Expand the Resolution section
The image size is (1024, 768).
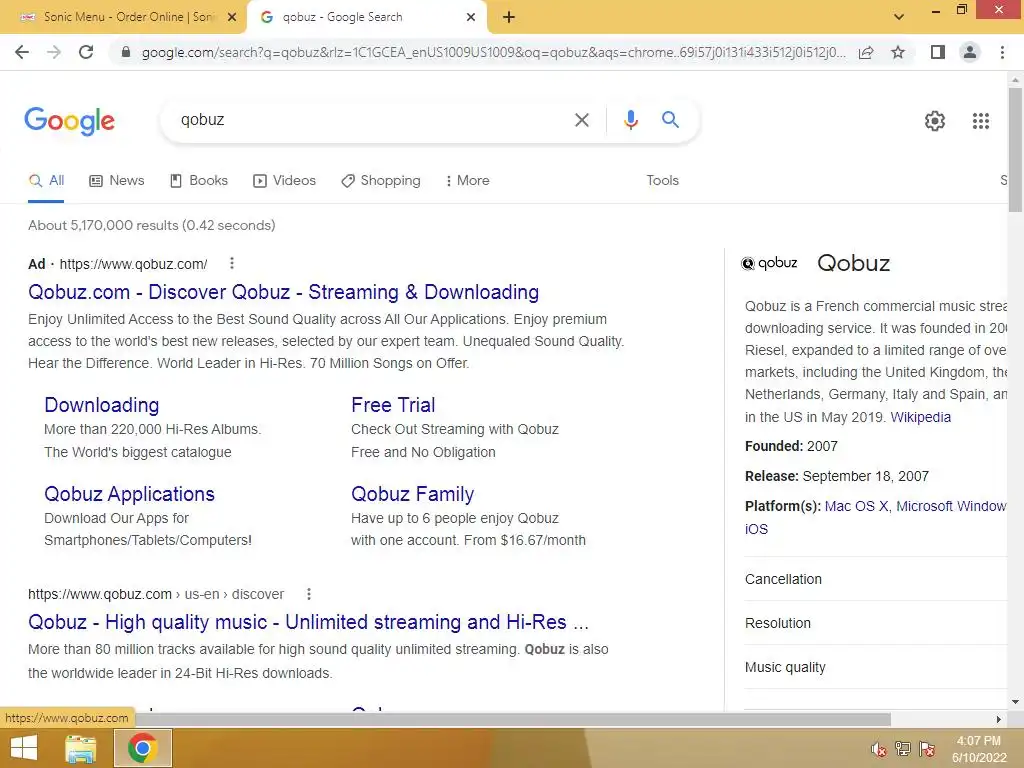coord(876,623)
